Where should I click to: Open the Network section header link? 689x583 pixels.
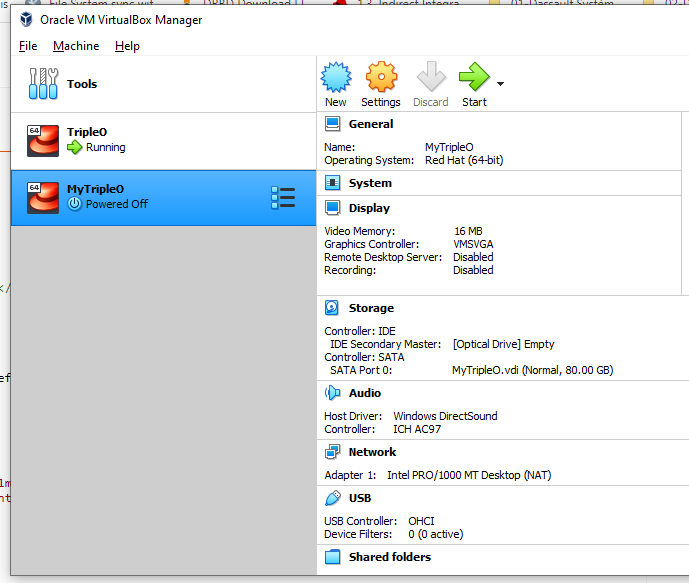372,452
